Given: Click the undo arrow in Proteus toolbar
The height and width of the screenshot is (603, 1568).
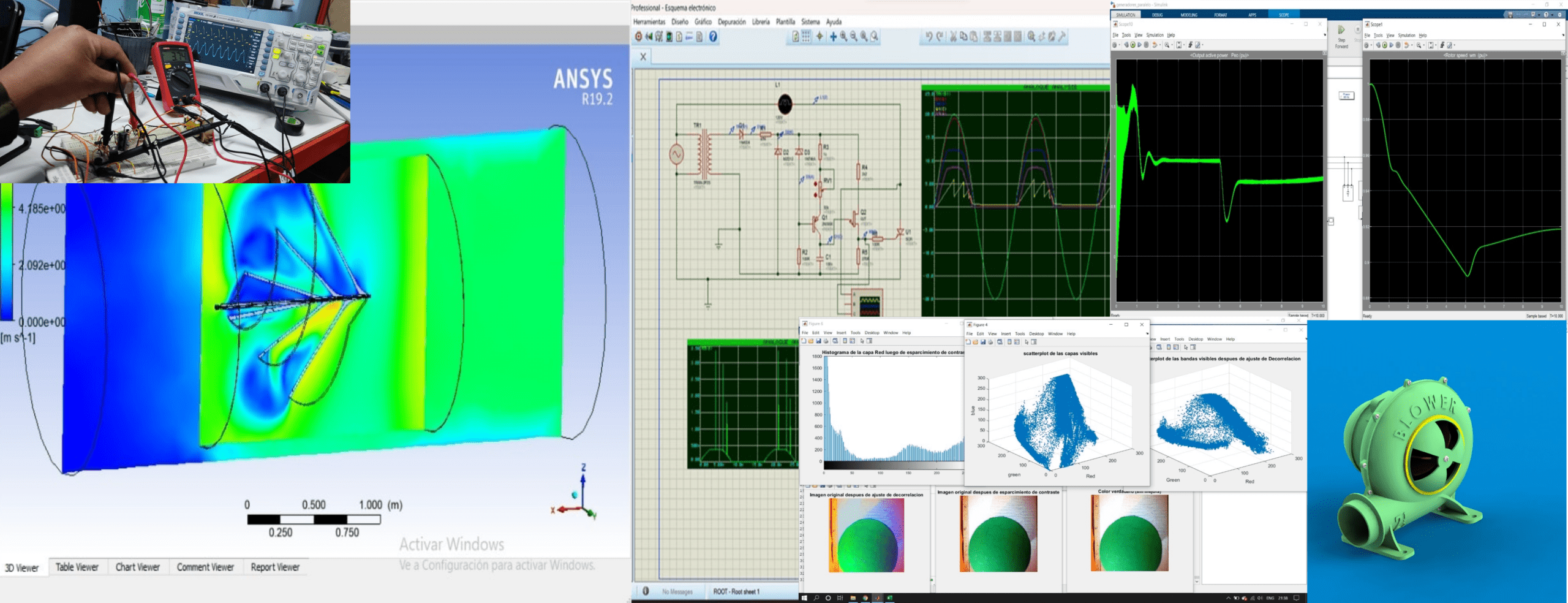Looking at the screenshot, I should (929, 37).
